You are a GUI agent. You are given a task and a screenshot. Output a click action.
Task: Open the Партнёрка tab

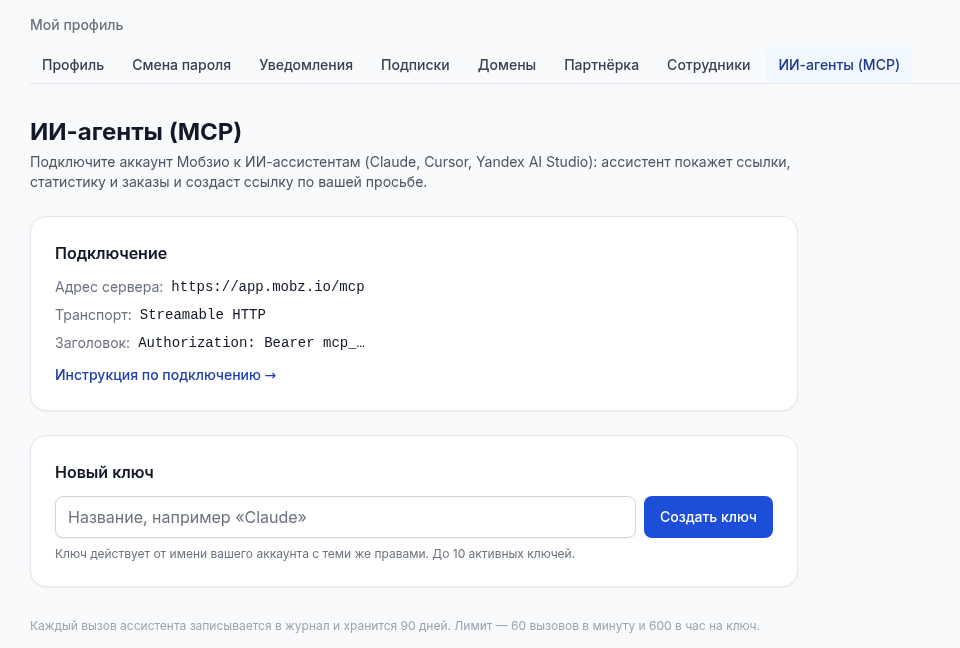(601, 65)
